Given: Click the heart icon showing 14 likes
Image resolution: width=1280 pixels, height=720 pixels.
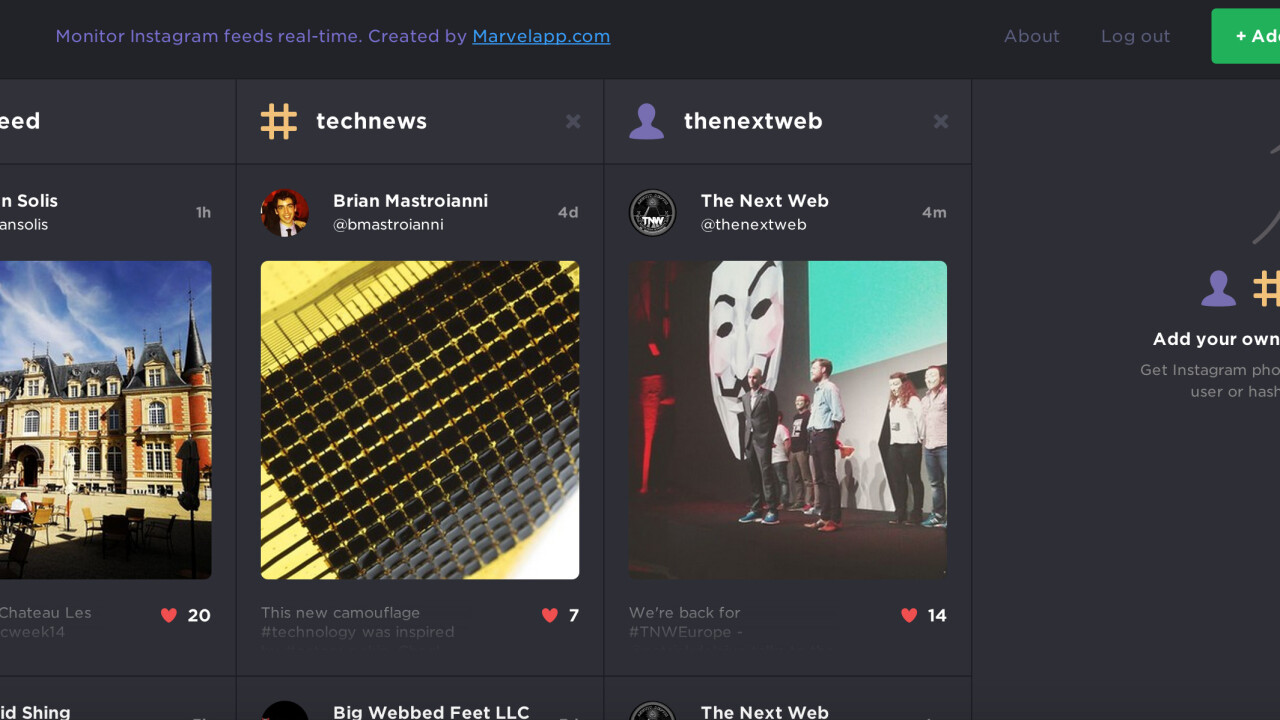Looking at the screenshot, I should 908,615.
